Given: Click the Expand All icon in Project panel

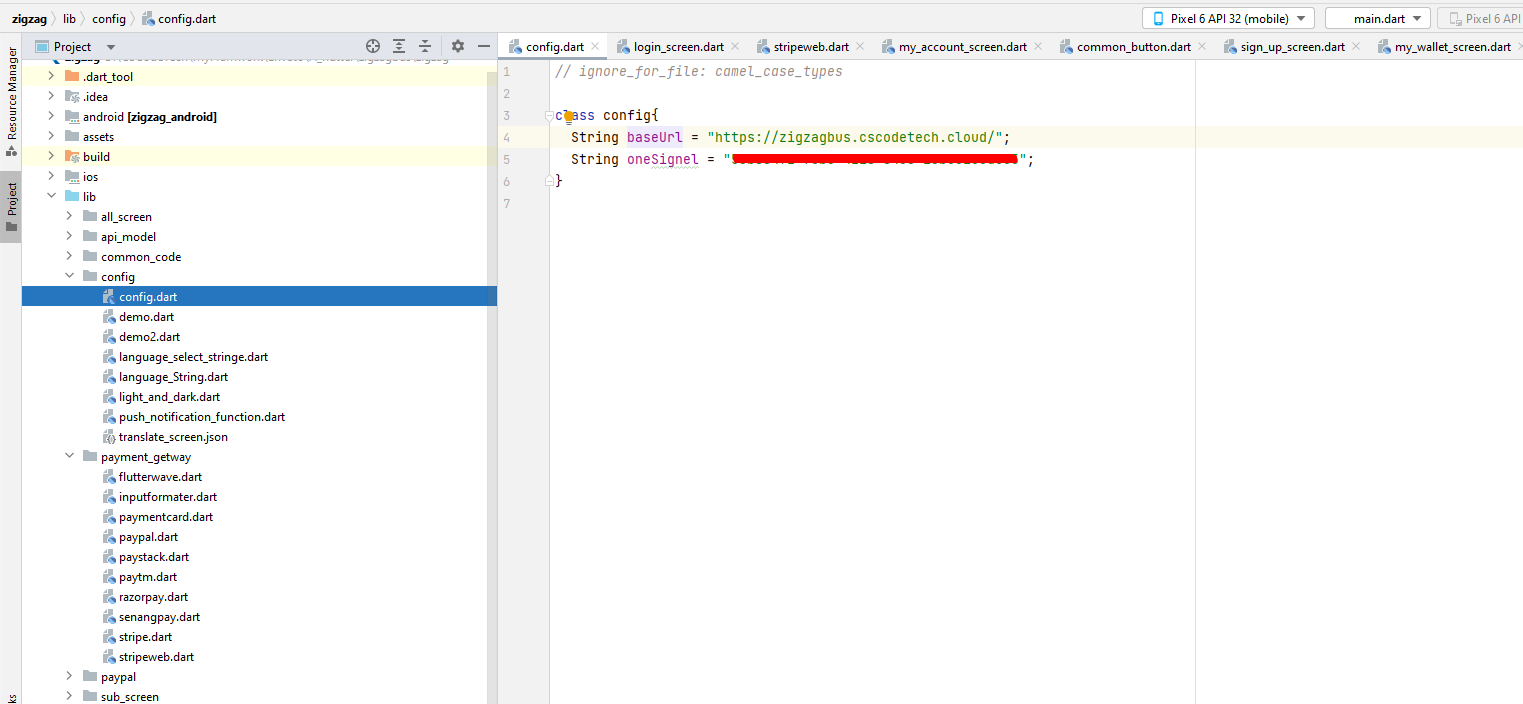Looking at the screenshot, I should click(x=399, y=46).
